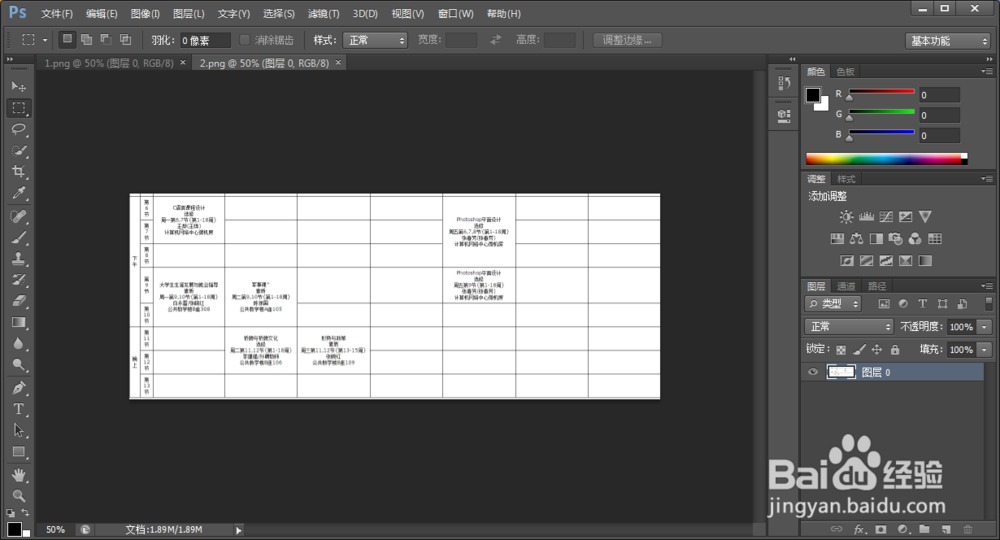Open the 样式 dropdown set to 正常
1000x540 pixels.
click(x=375, y=40)
